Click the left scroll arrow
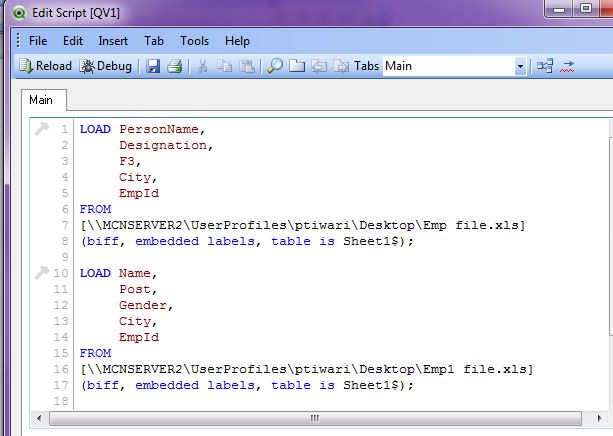Image resolution: width=613 pixels, height=436 pixels. pos(39,418)
